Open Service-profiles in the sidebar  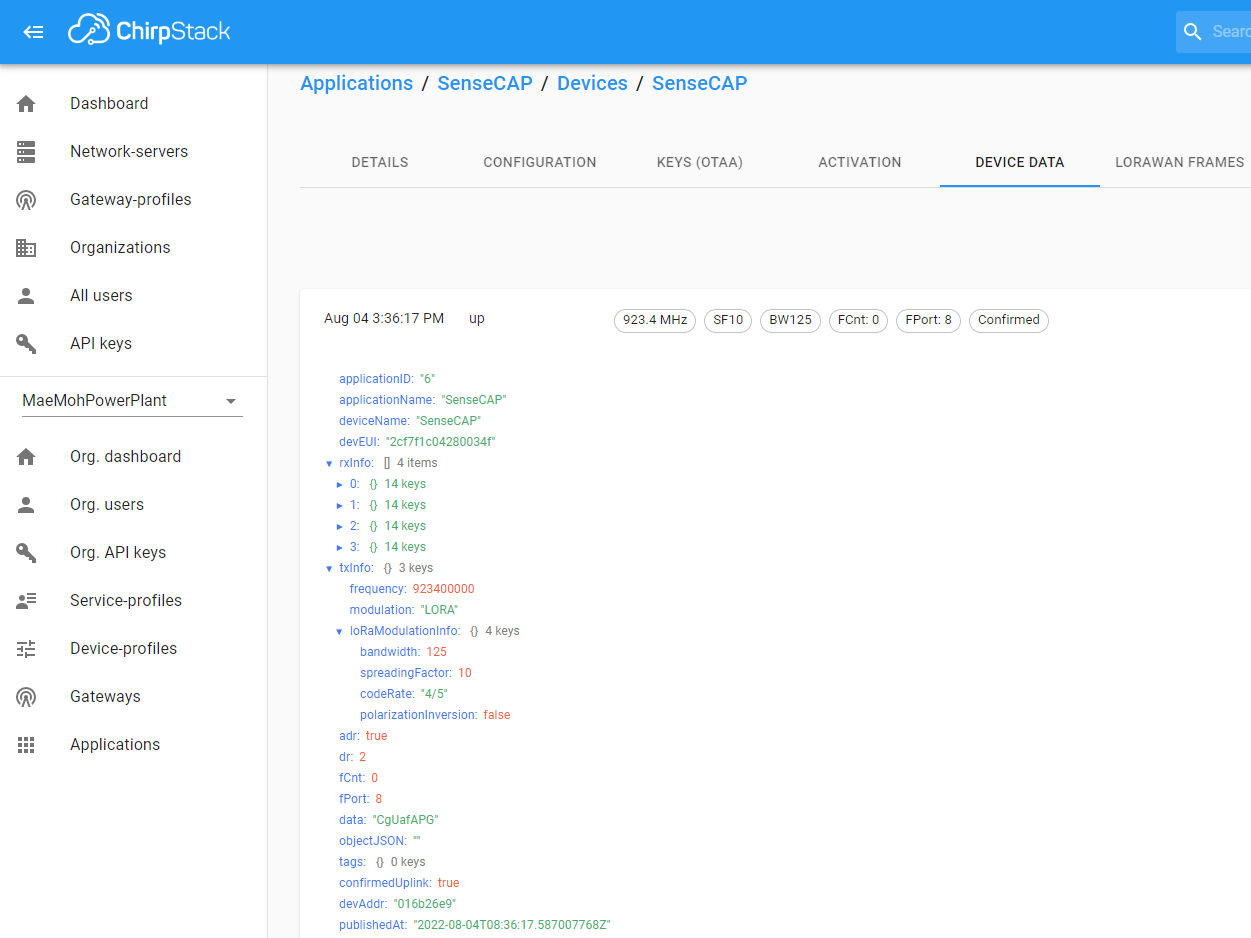[133, 601]
